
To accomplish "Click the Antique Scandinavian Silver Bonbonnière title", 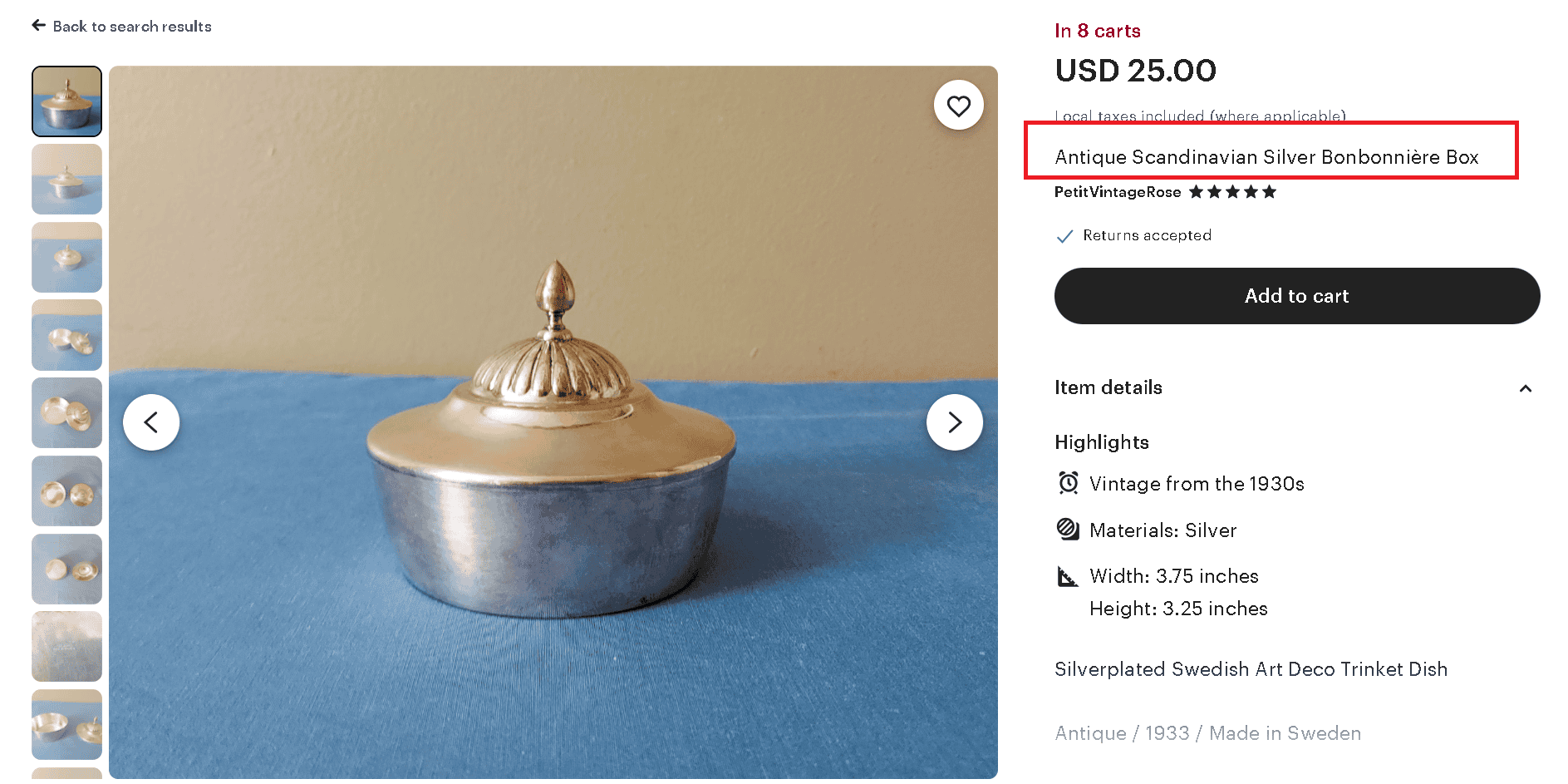I will [1266, 157].
